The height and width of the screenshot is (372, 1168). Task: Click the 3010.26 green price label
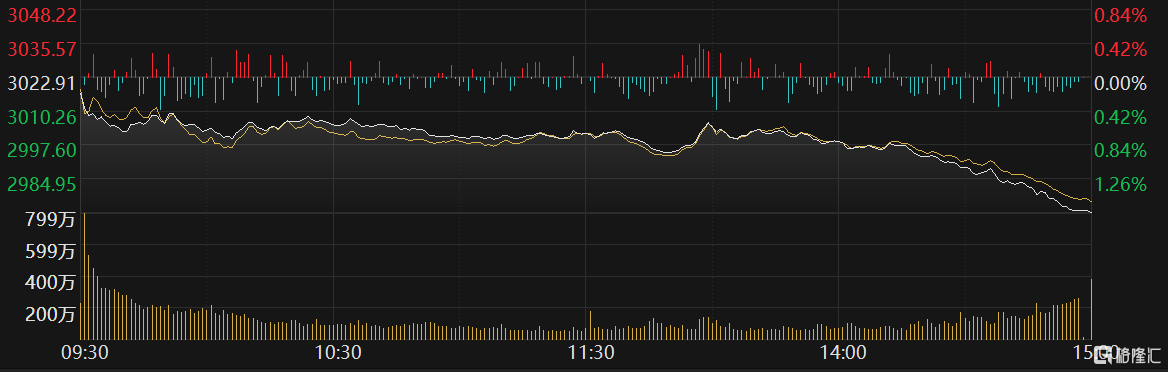(42, 117)
